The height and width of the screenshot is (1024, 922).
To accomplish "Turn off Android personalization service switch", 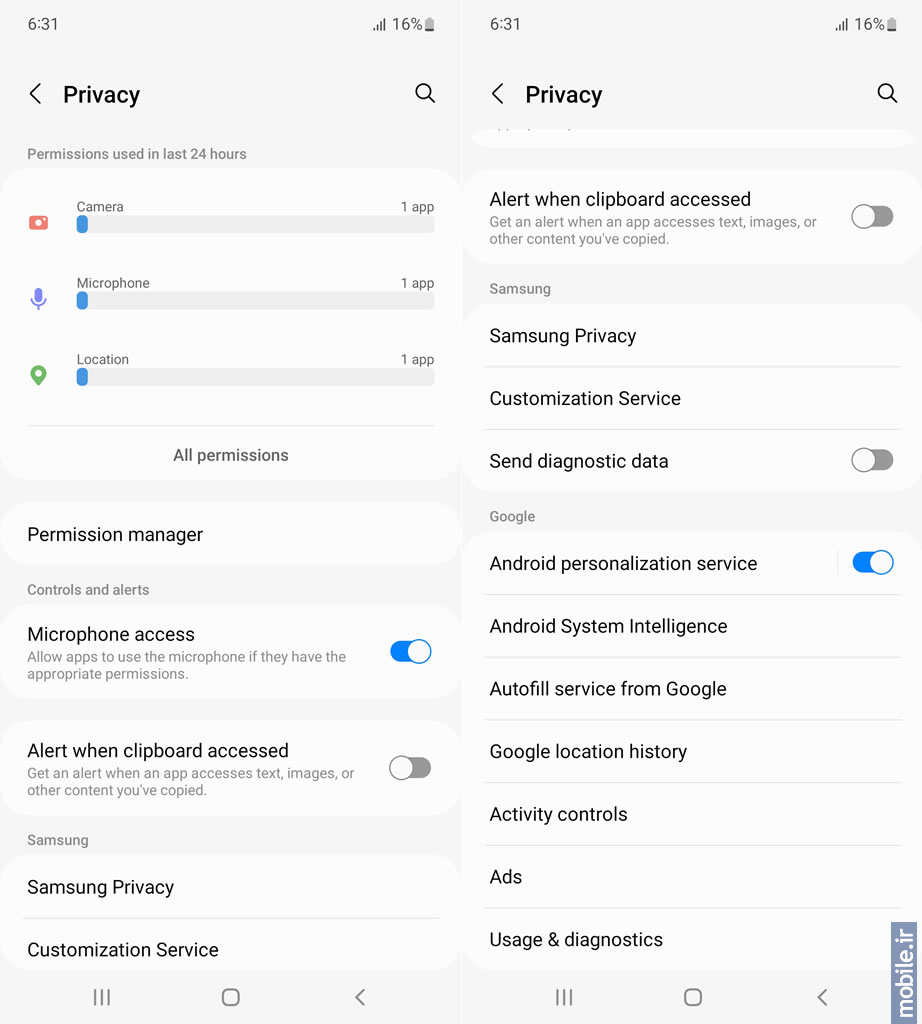I will [872, 562].
